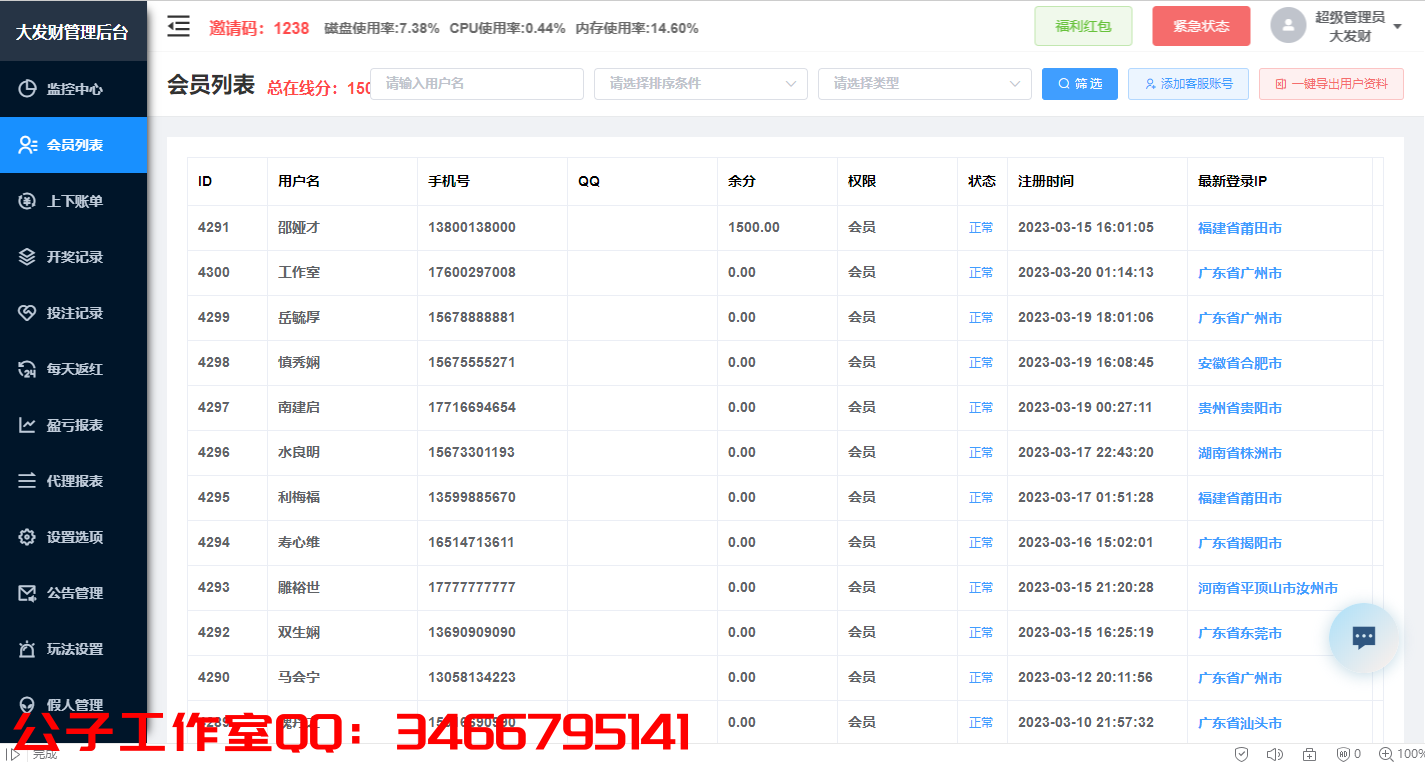Click phone number 17777777777
The image size is (1425, 762).
(x=472, y=587)
